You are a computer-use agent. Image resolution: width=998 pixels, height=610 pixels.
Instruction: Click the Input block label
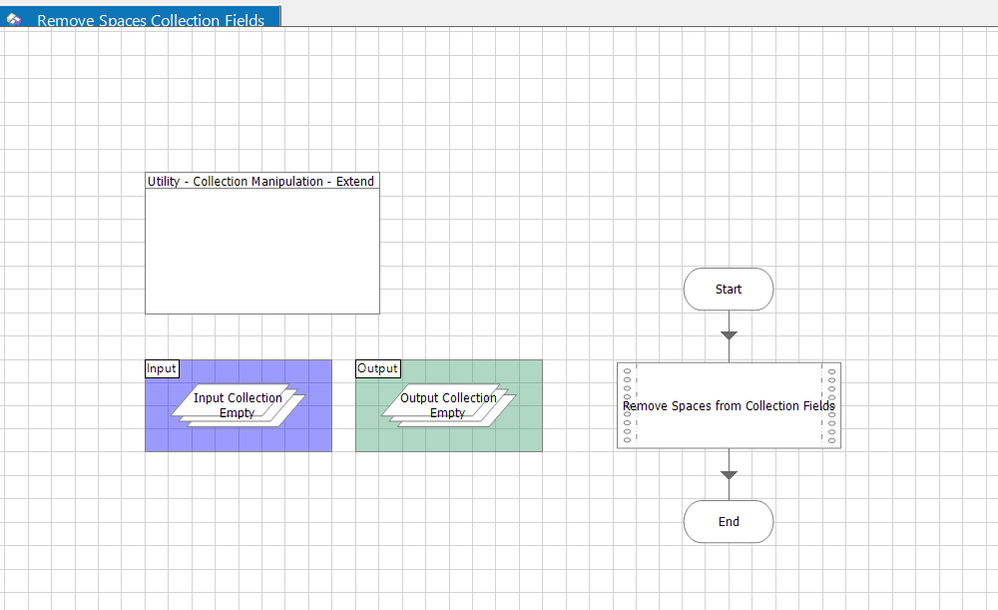click(162, 368)
